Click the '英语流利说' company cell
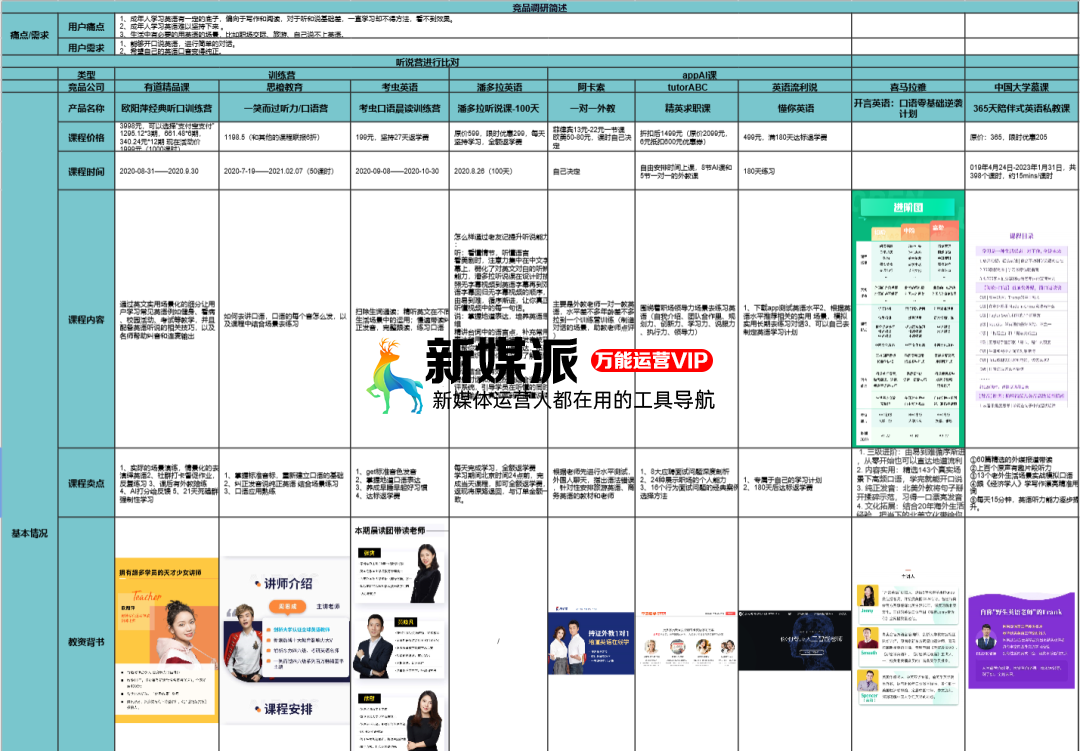Viewport: 1080px width, 751px height. pyautogui.click(x=794, y=87)
